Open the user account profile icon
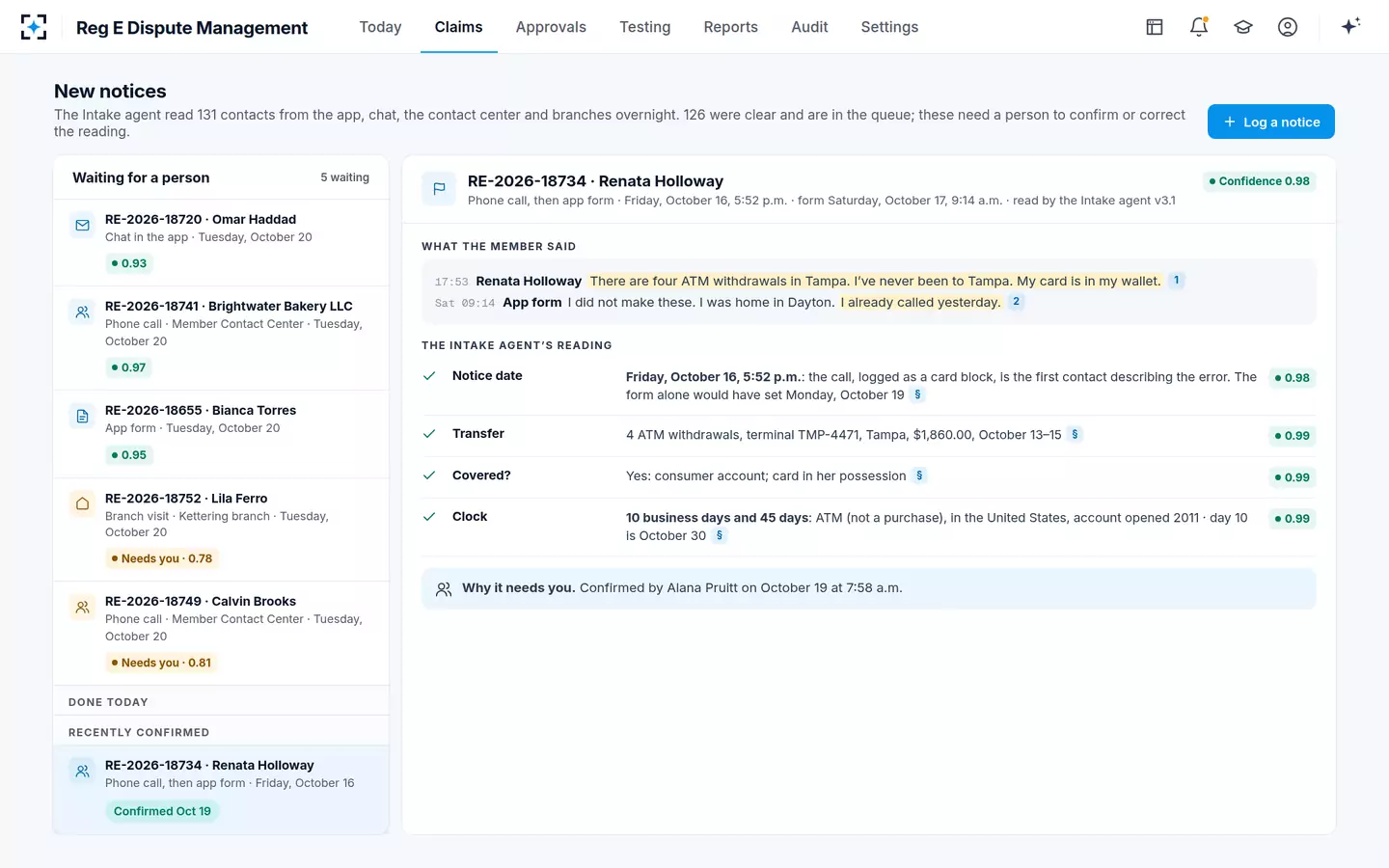 (x=1288, y=27)
